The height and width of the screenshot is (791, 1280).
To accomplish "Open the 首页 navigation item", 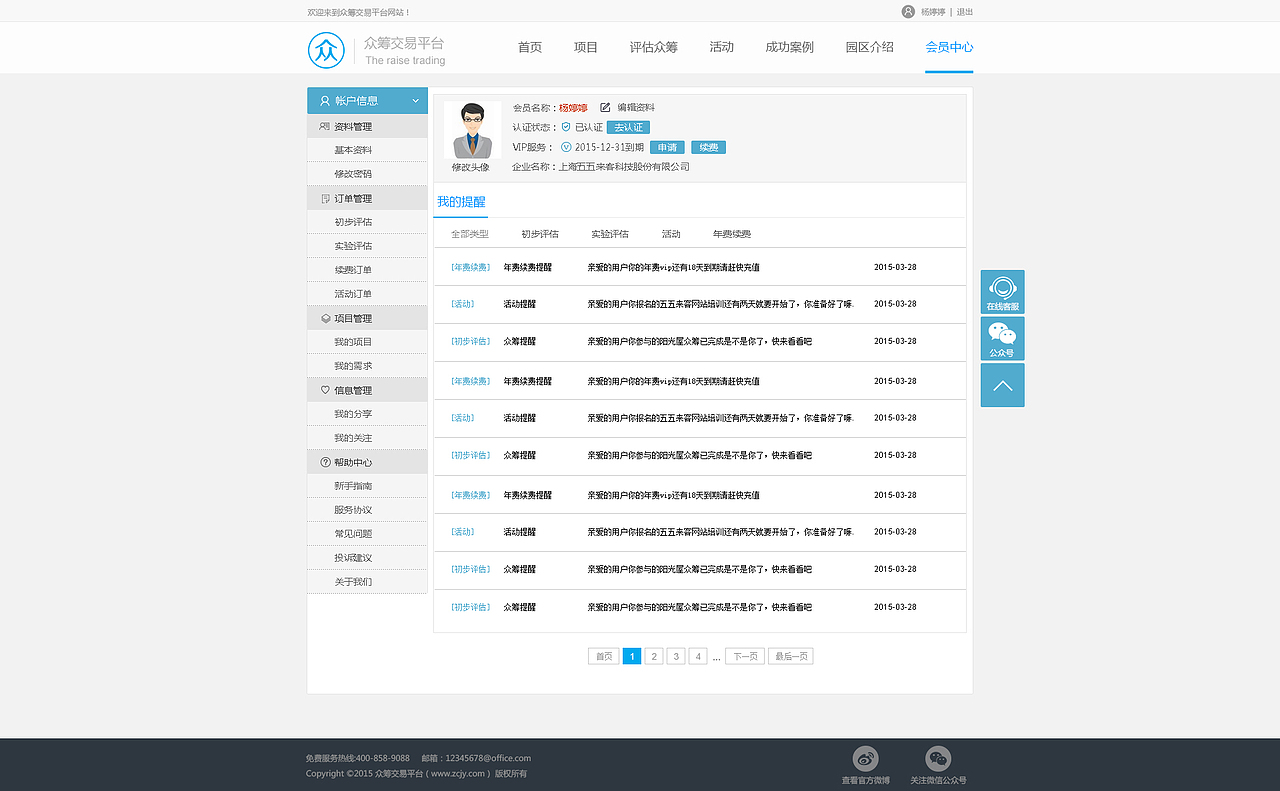I will pos(530,47).
